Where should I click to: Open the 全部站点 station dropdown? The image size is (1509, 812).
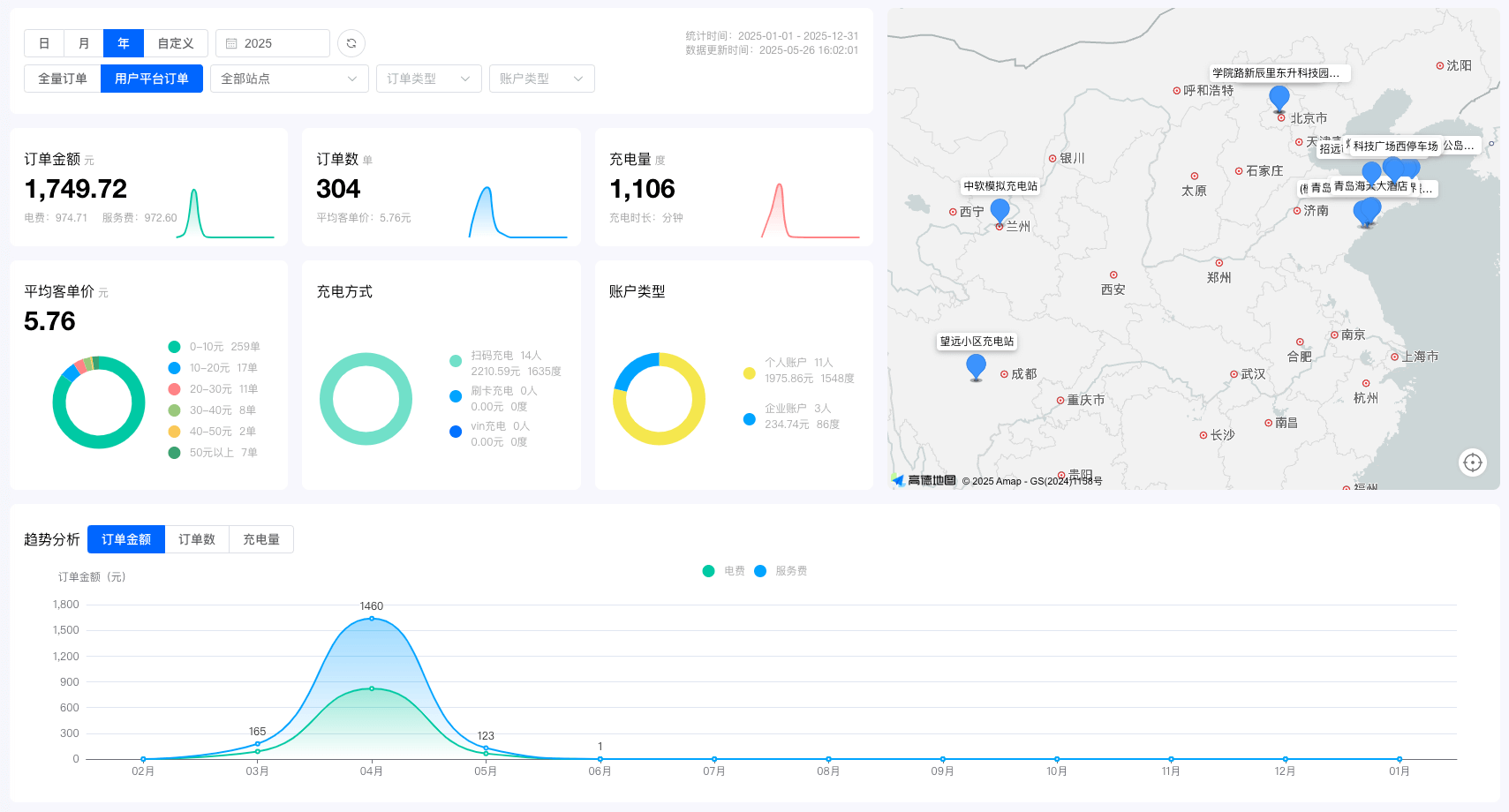289,79
